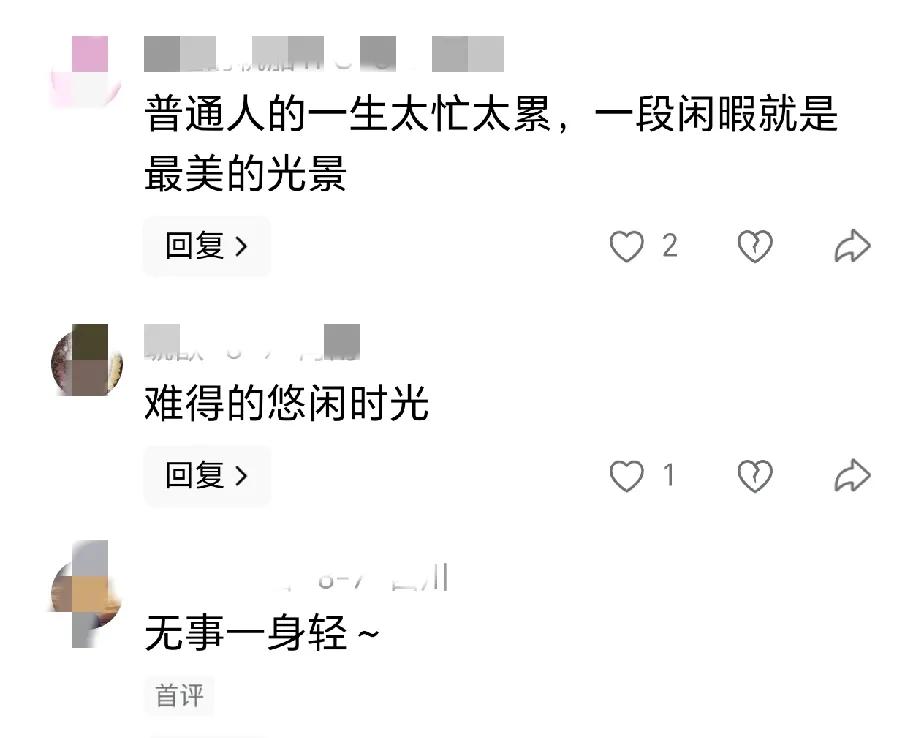Expand replies chevron beside second 回复
The width and height of the screenshot is (924, 738).
240,476
